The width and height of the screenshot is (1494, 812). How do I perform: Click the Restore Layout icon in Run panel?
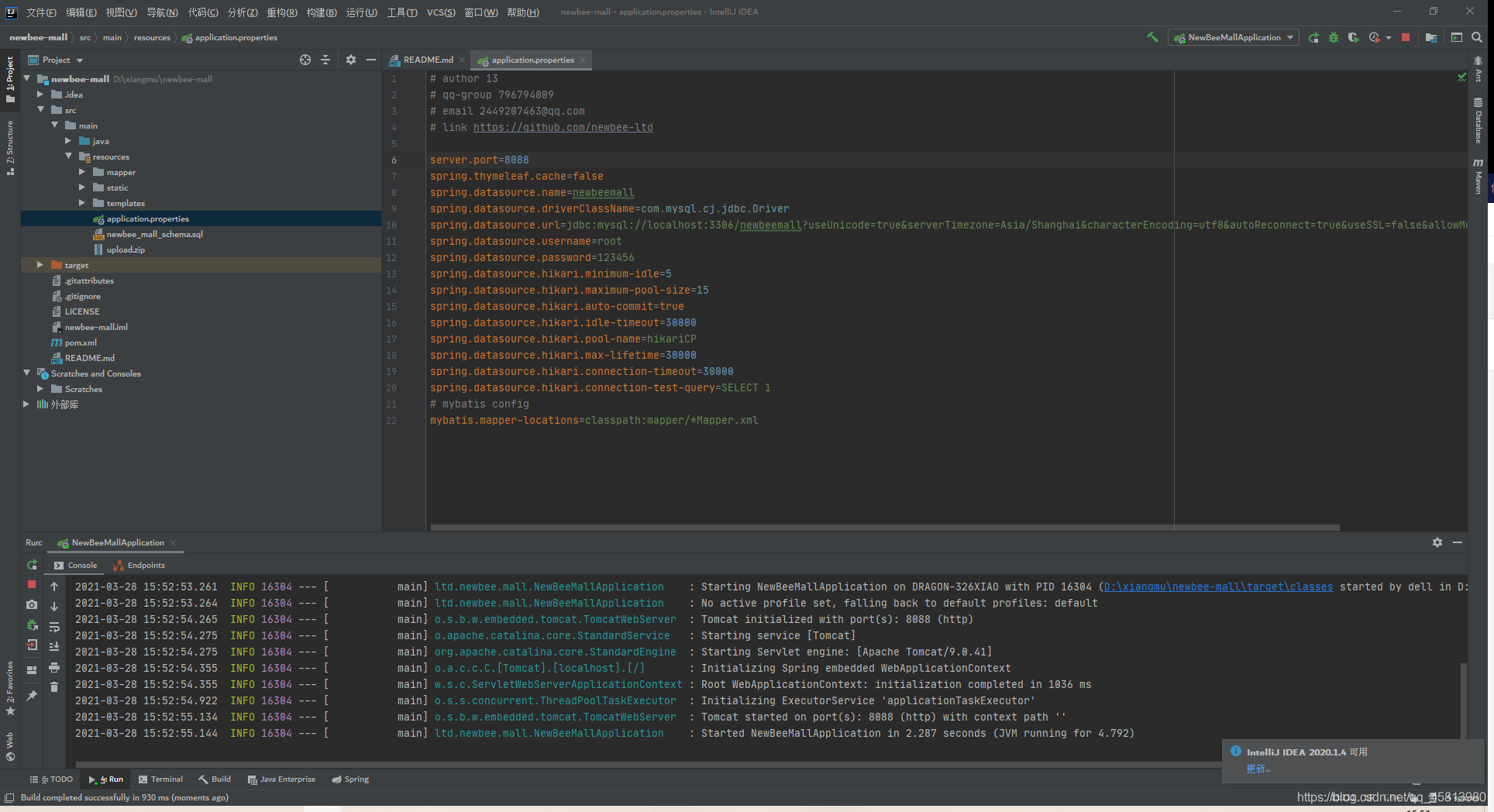[32, 669]
